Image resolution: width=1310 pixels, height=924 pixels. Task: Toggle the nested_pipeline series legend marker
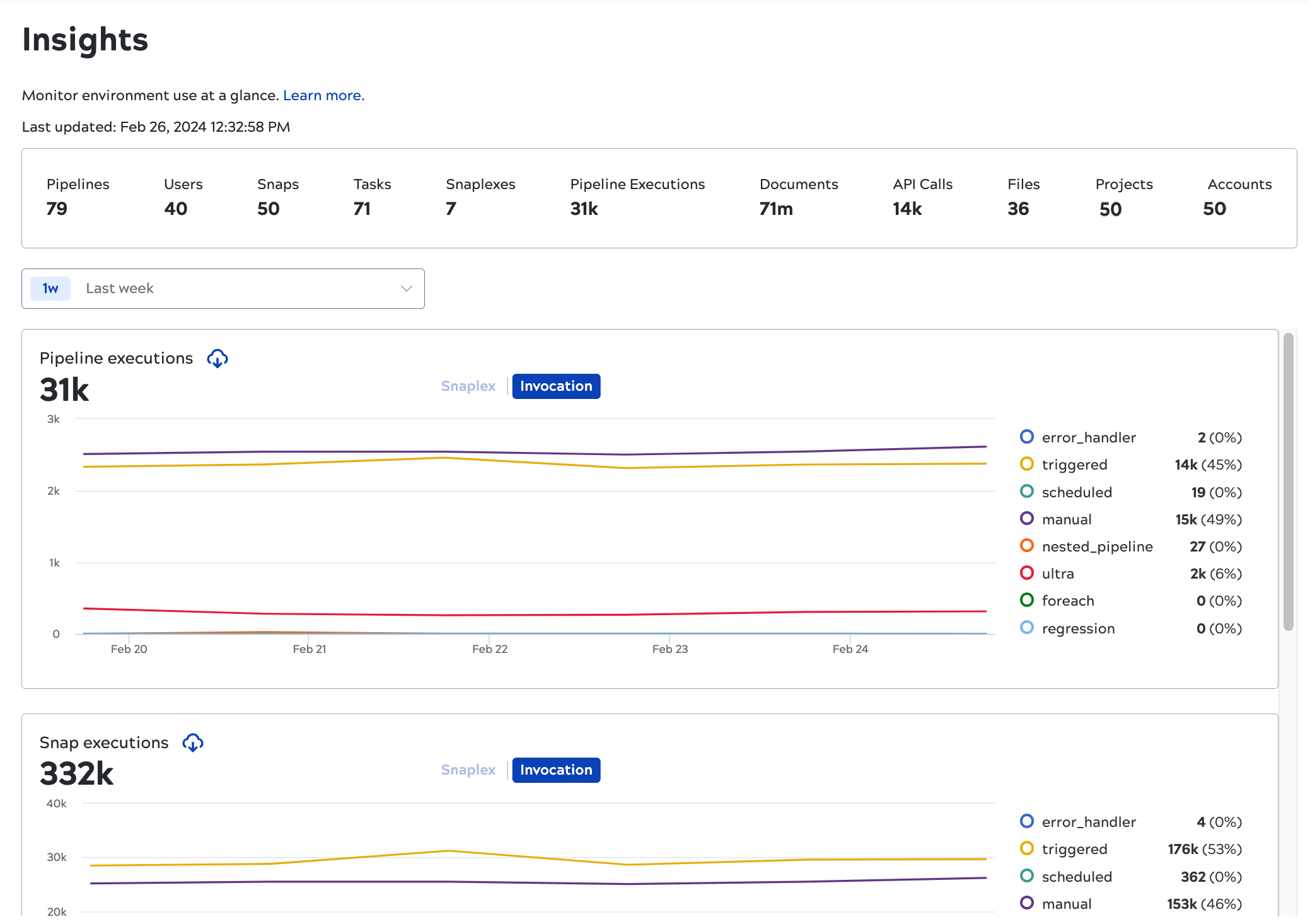(1027, 546)
